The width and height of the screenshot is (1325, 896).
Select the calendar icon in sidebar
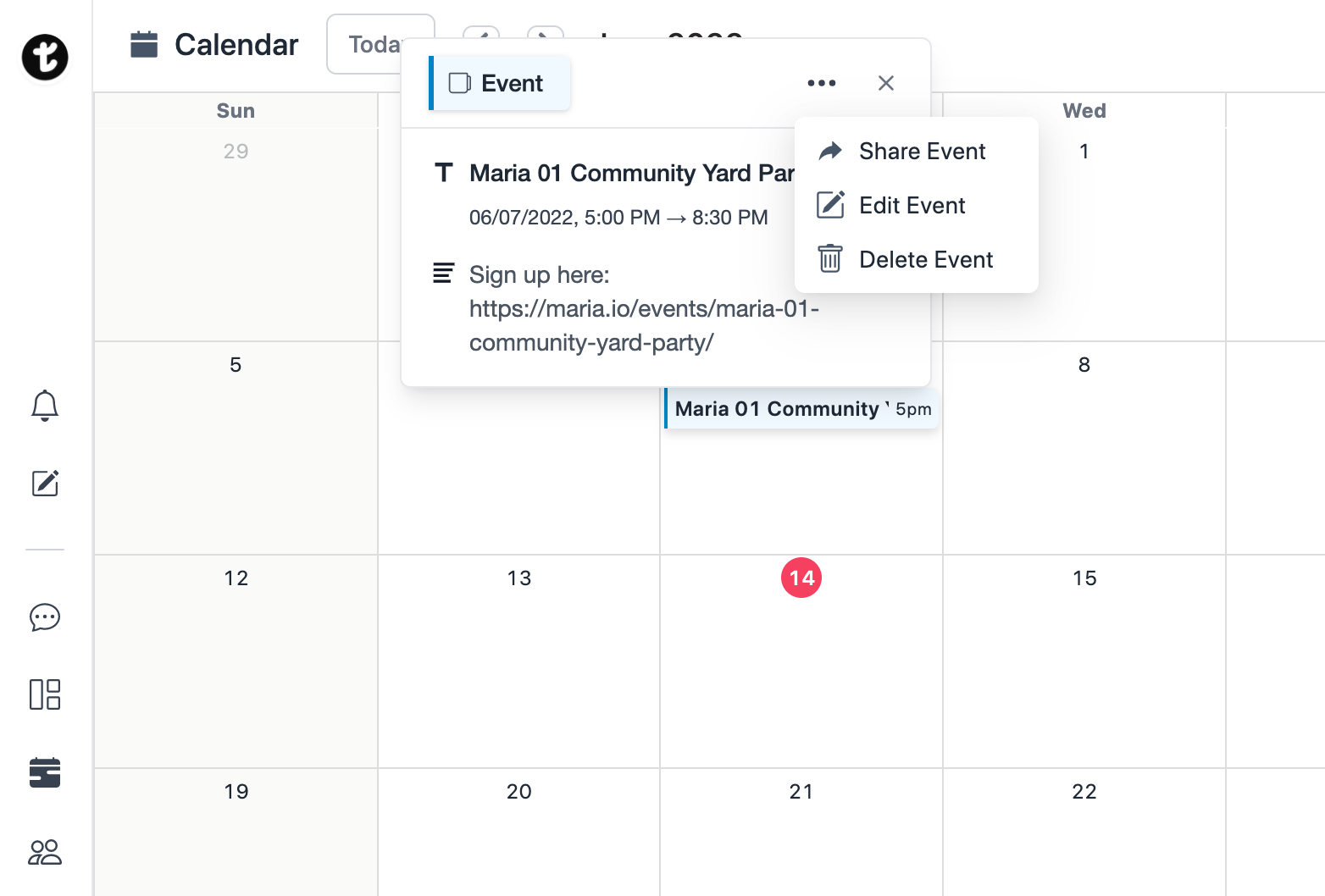coord(45,772)
